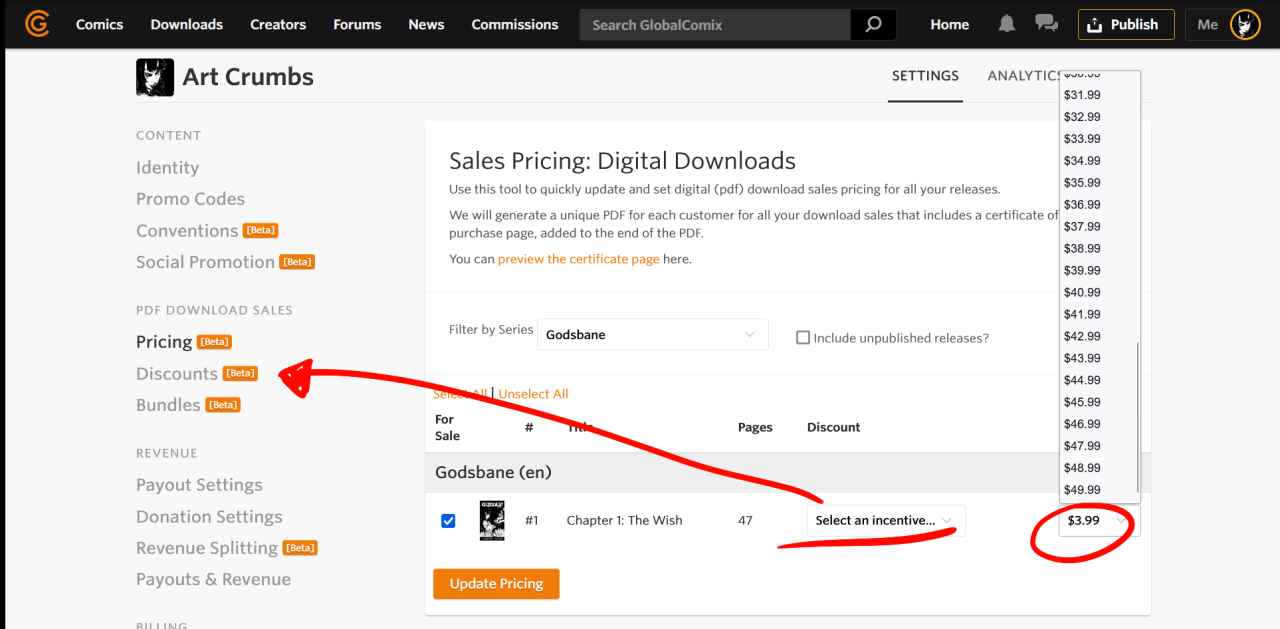This screenshot has height=629, width=1280.
Task: Open the Forums menu
Action: [357, 24]
